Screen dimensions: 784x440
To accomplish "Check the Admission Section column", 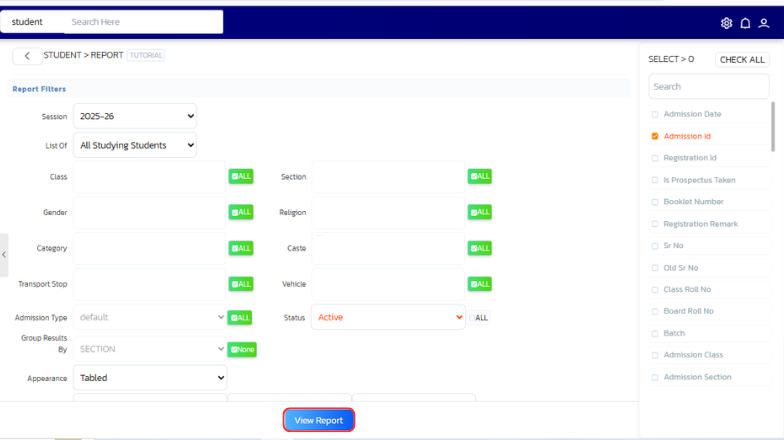I will click(654, 378).
